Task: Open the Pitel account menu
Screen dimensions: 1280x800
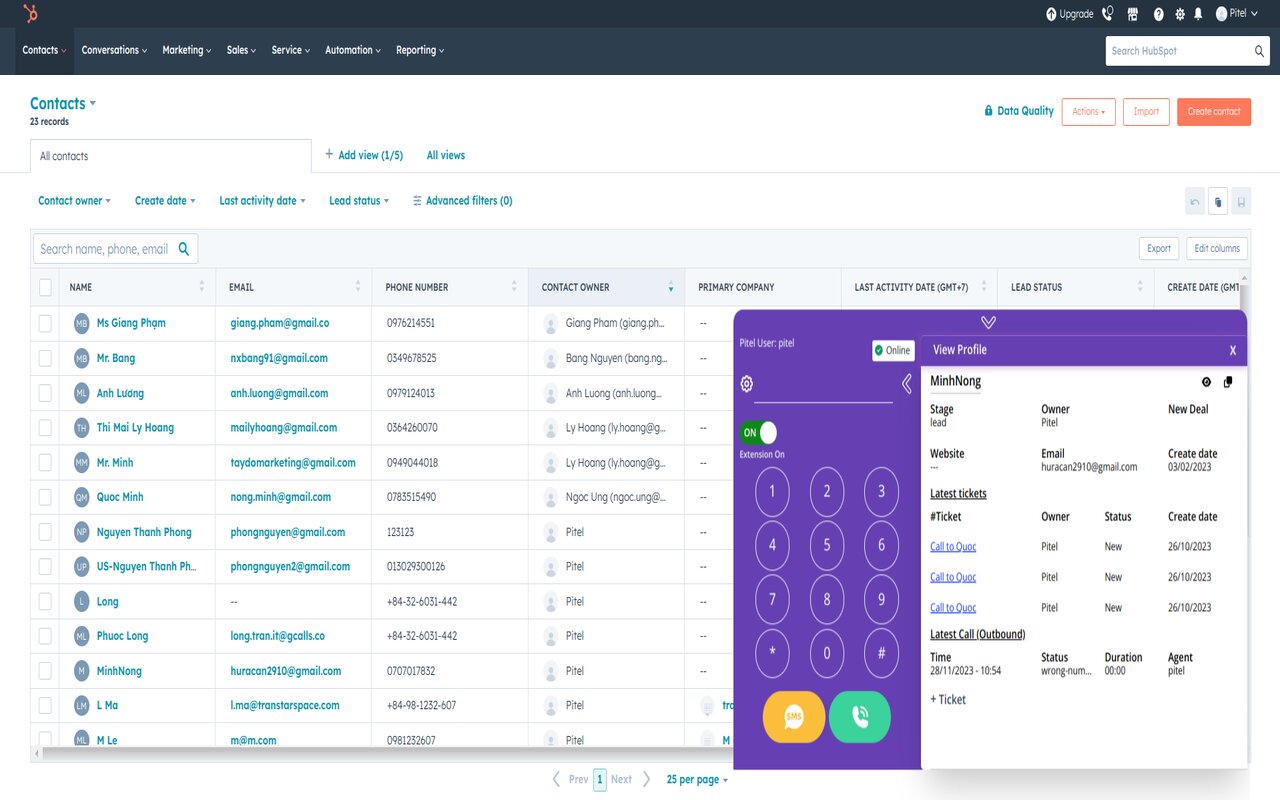Action: 1237,14
